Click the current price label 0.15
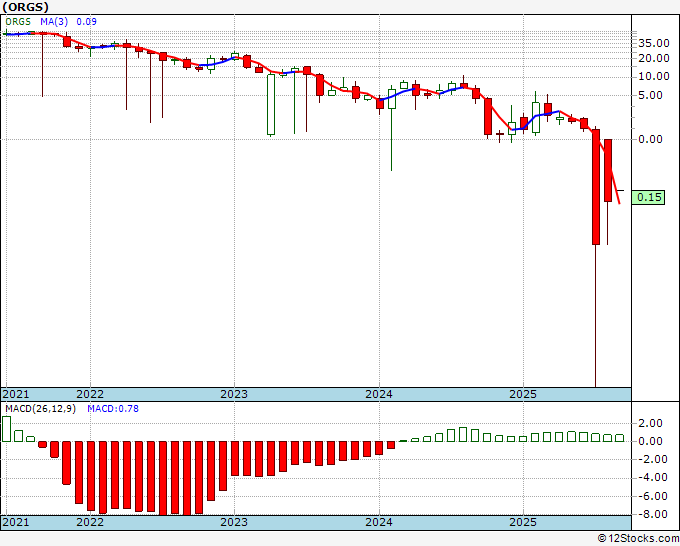The height and width of the screenshot is (546, 680). [648, 197]
